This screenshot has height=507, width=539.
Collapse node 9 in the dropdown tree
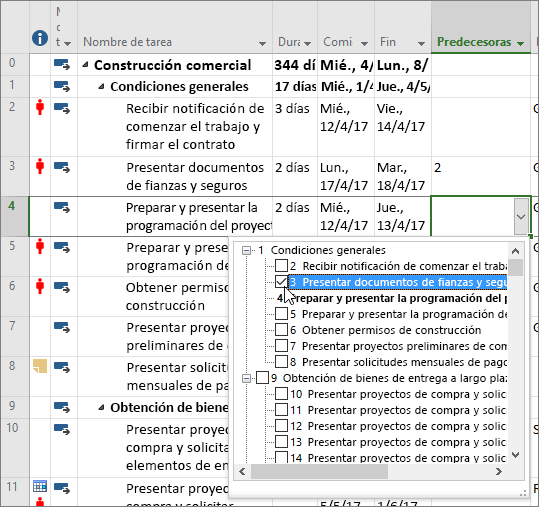pyautogui.click(x=246, y=378)
